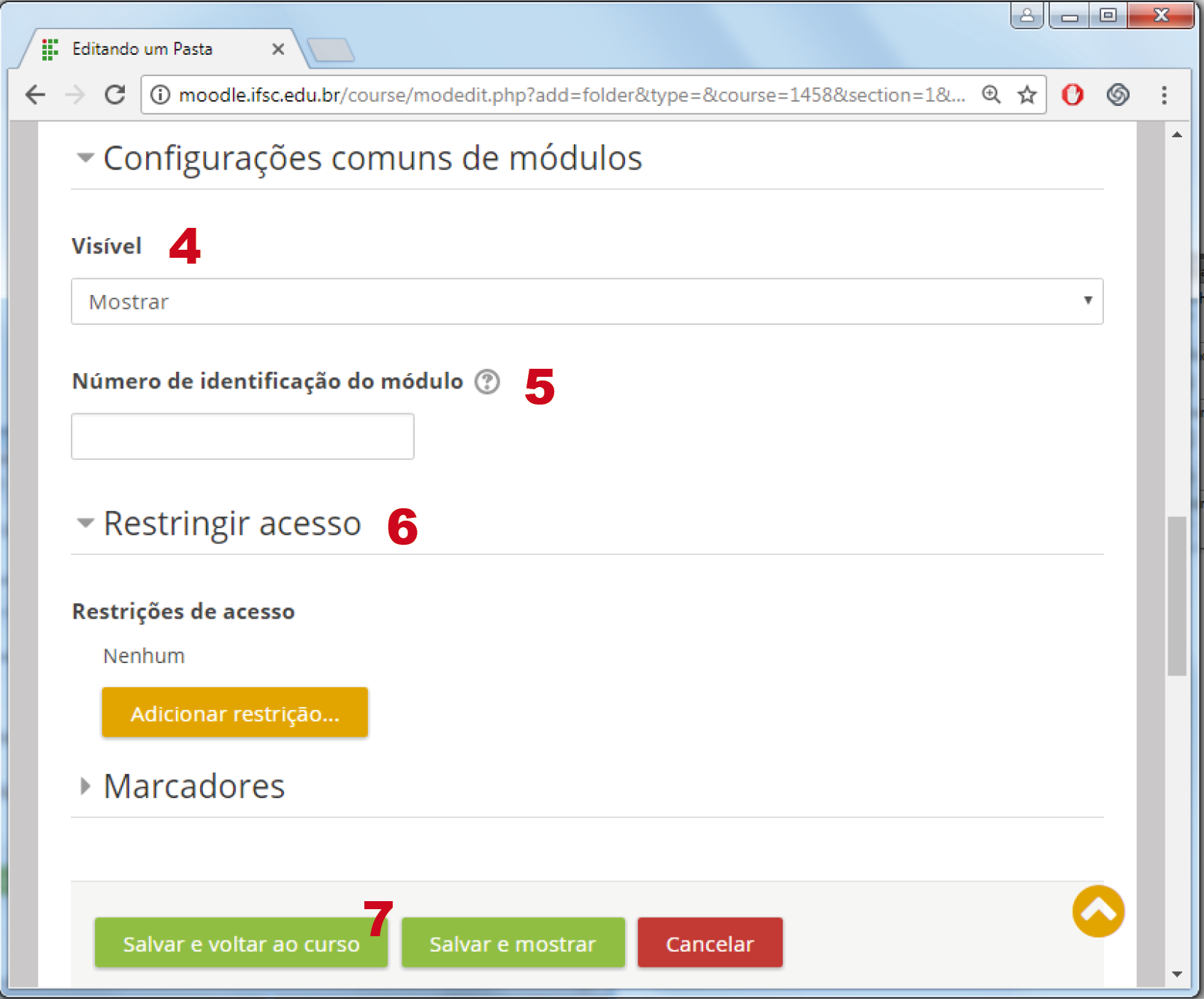The width and height of the screenshot is (1204, 999).
Task: Open the Chrome three-dot menu
Action: point(1164,95)
